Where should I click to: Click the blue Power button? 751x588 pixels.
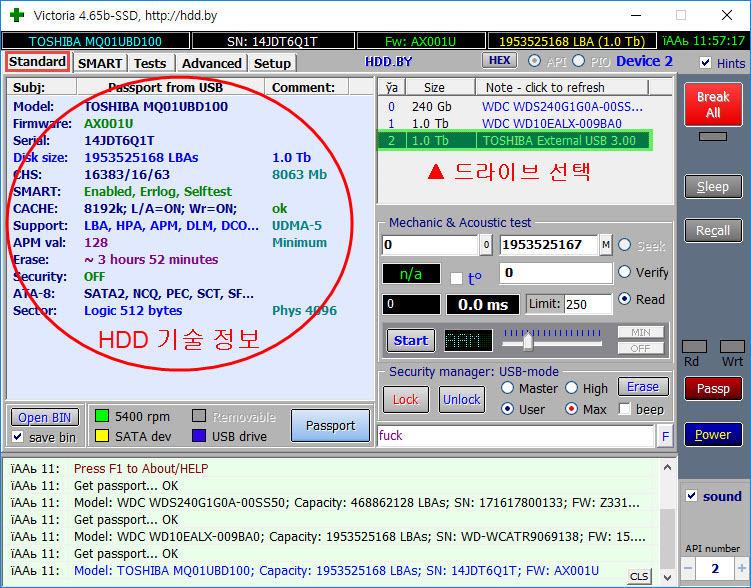point(713,435)
